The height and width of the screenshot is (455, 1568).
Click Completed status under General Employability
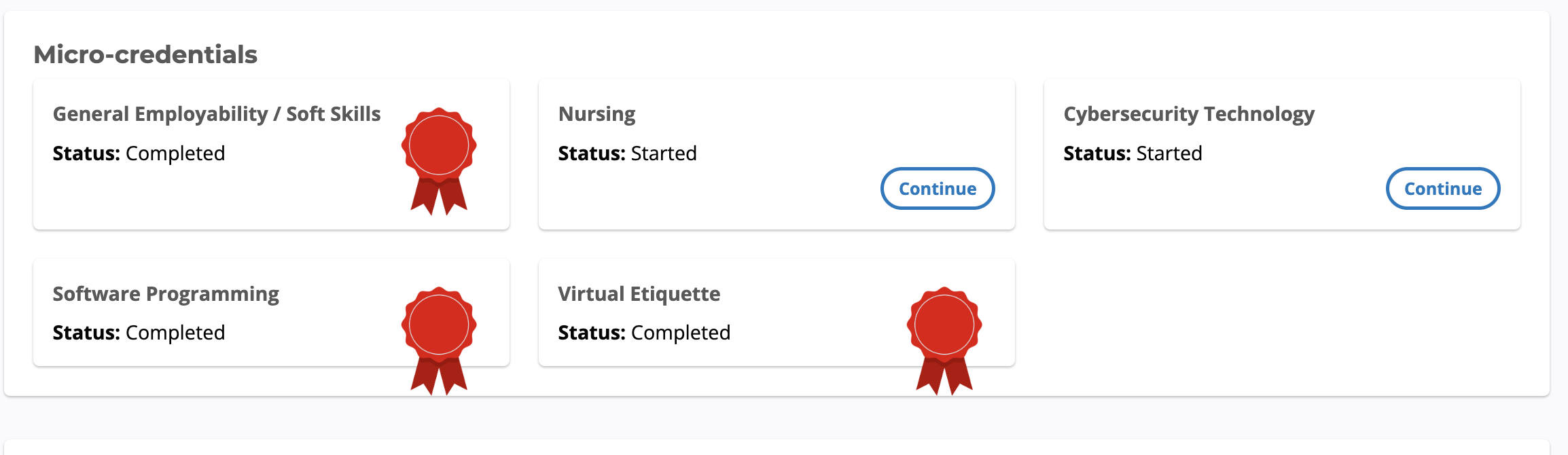click(175, 153)
